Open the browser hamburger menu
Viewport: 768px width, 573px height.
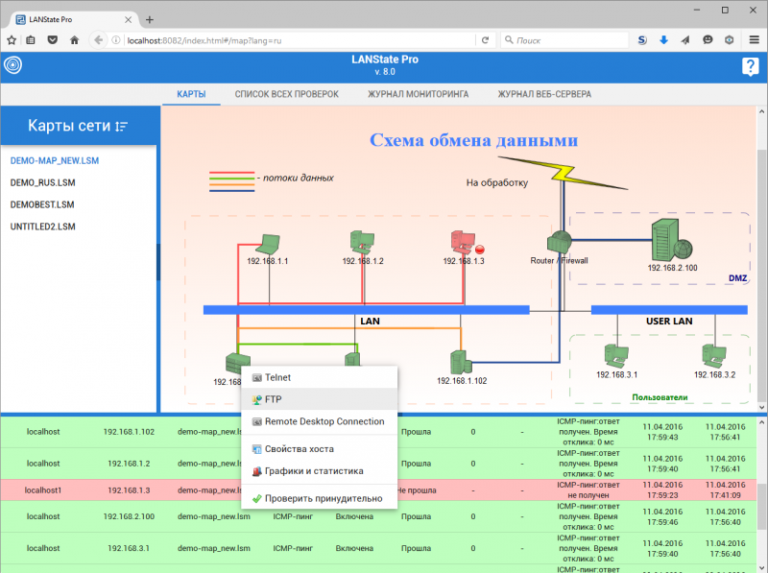[752, 40]
